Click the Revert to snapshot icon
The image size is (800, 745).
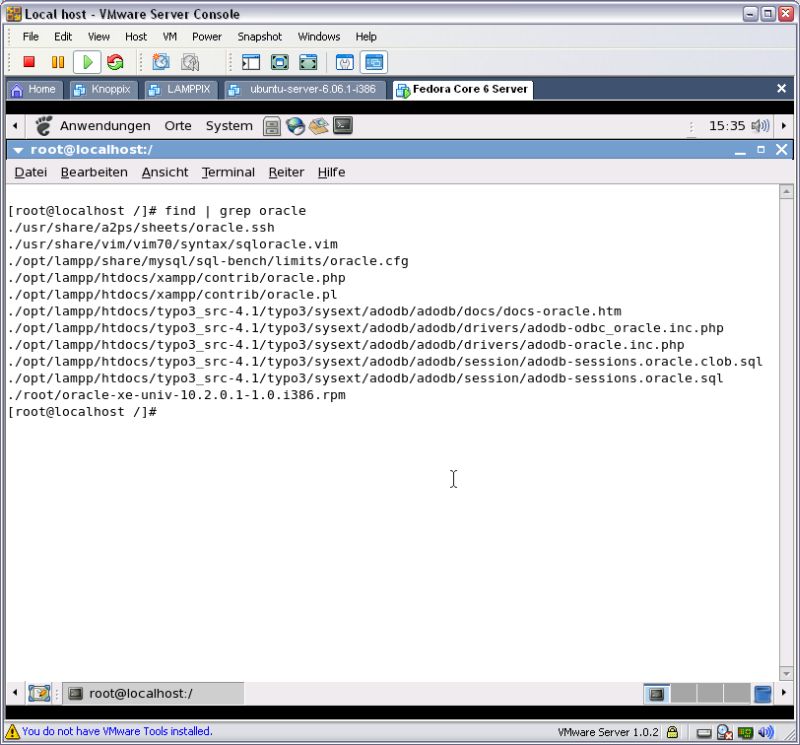(x=190, y=62)
